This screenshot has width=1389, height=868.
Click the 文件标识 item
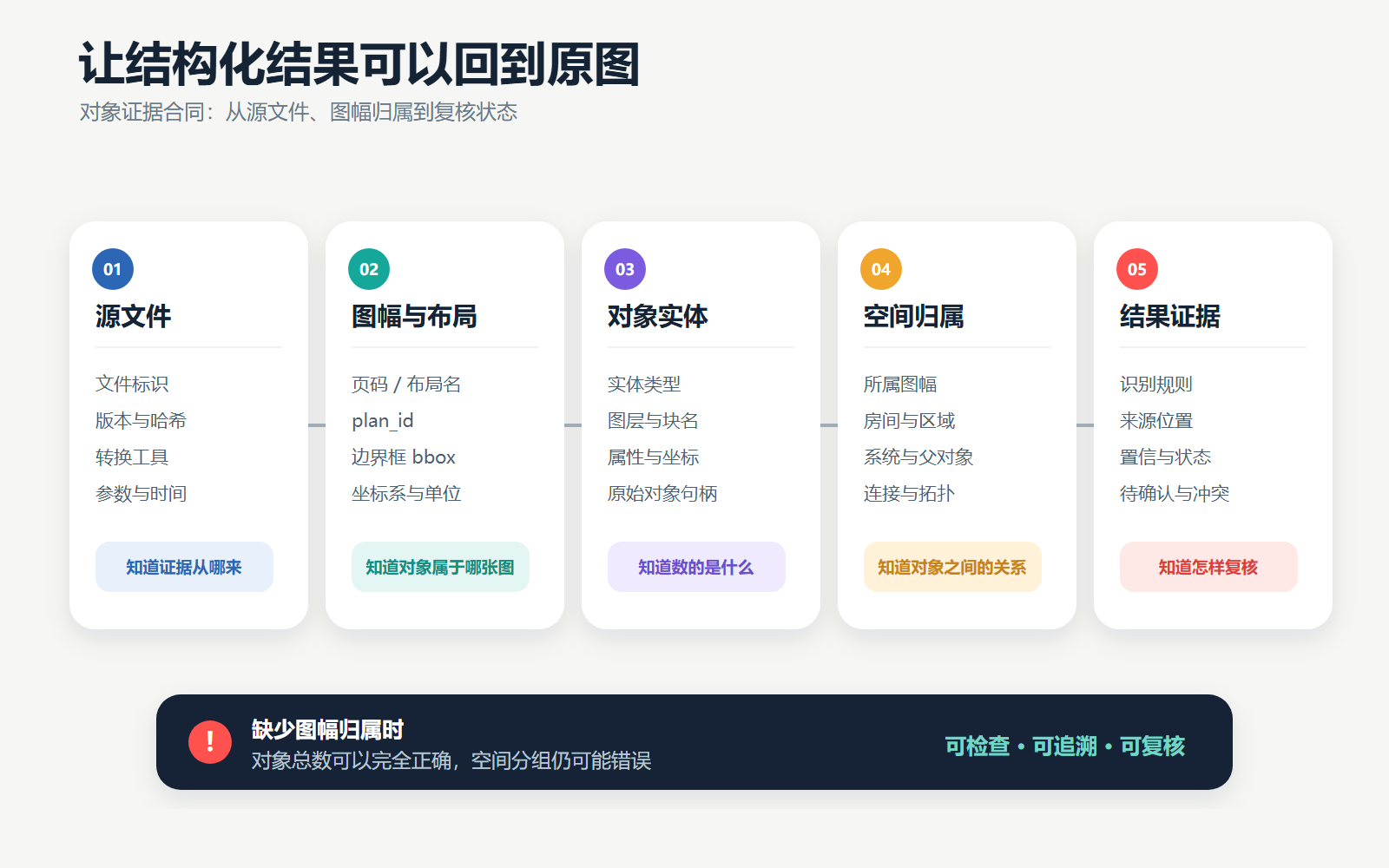pyautogui.click(x=132, y=384)
